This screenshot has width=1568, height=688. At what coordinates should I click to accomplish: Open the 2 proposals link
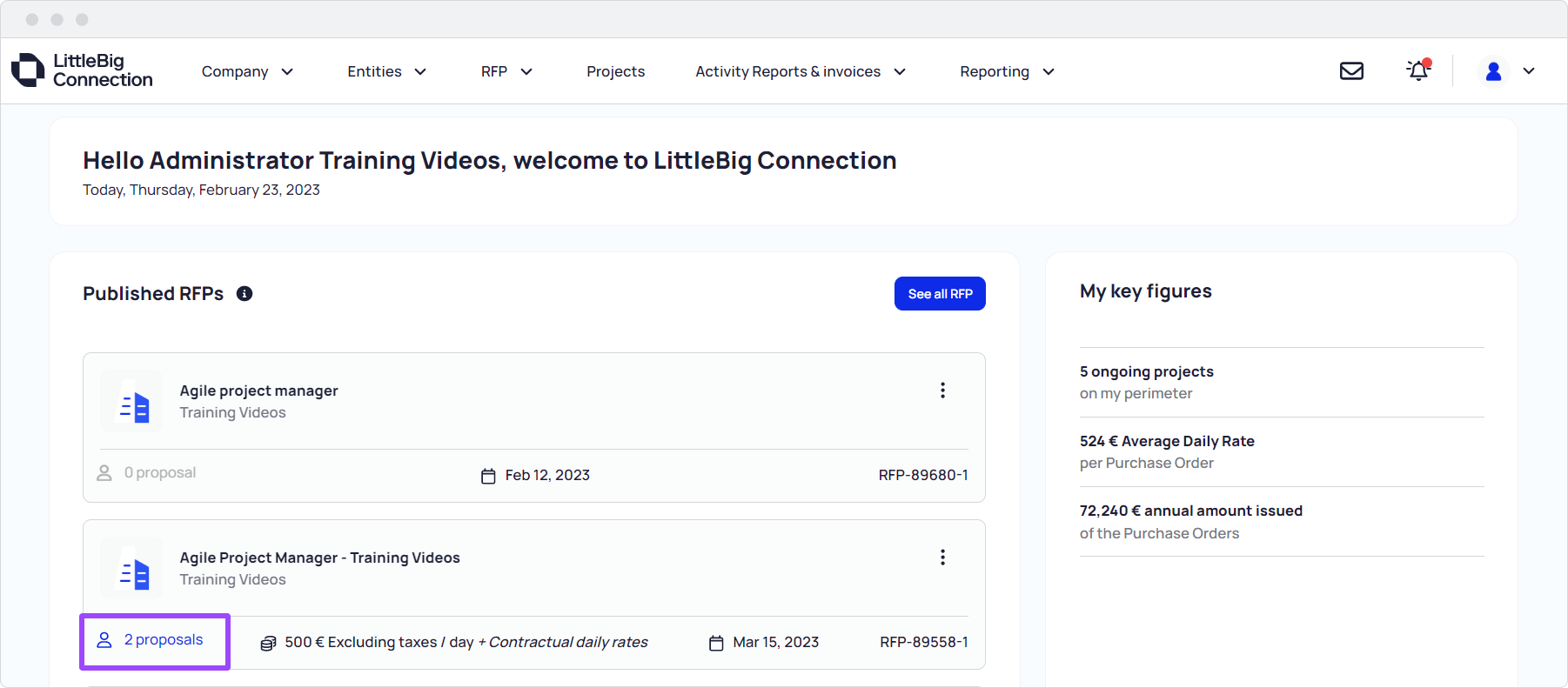tap(164, 640)
